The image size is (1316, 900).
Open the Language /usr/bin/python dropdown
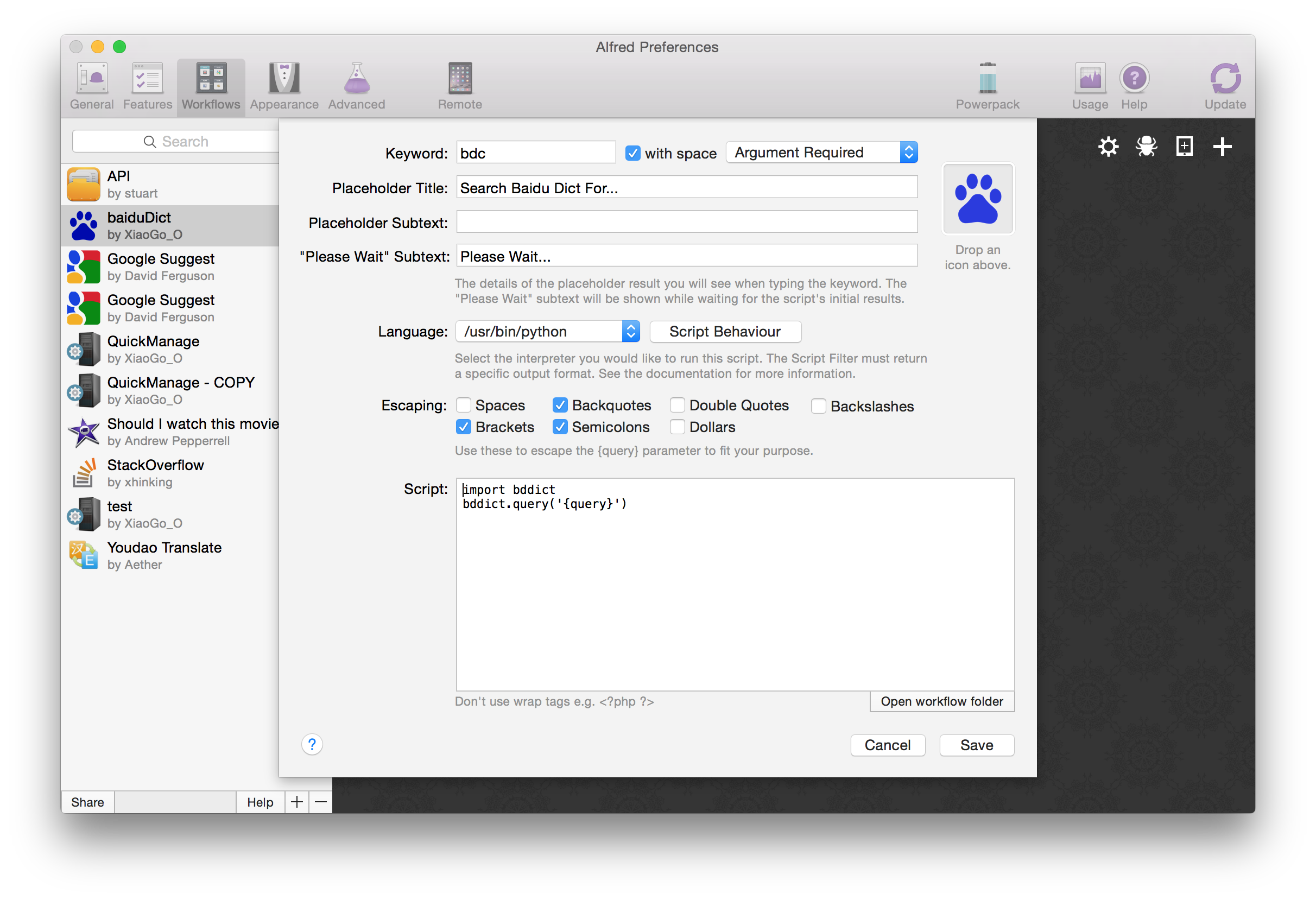click(x=548, y=332)
